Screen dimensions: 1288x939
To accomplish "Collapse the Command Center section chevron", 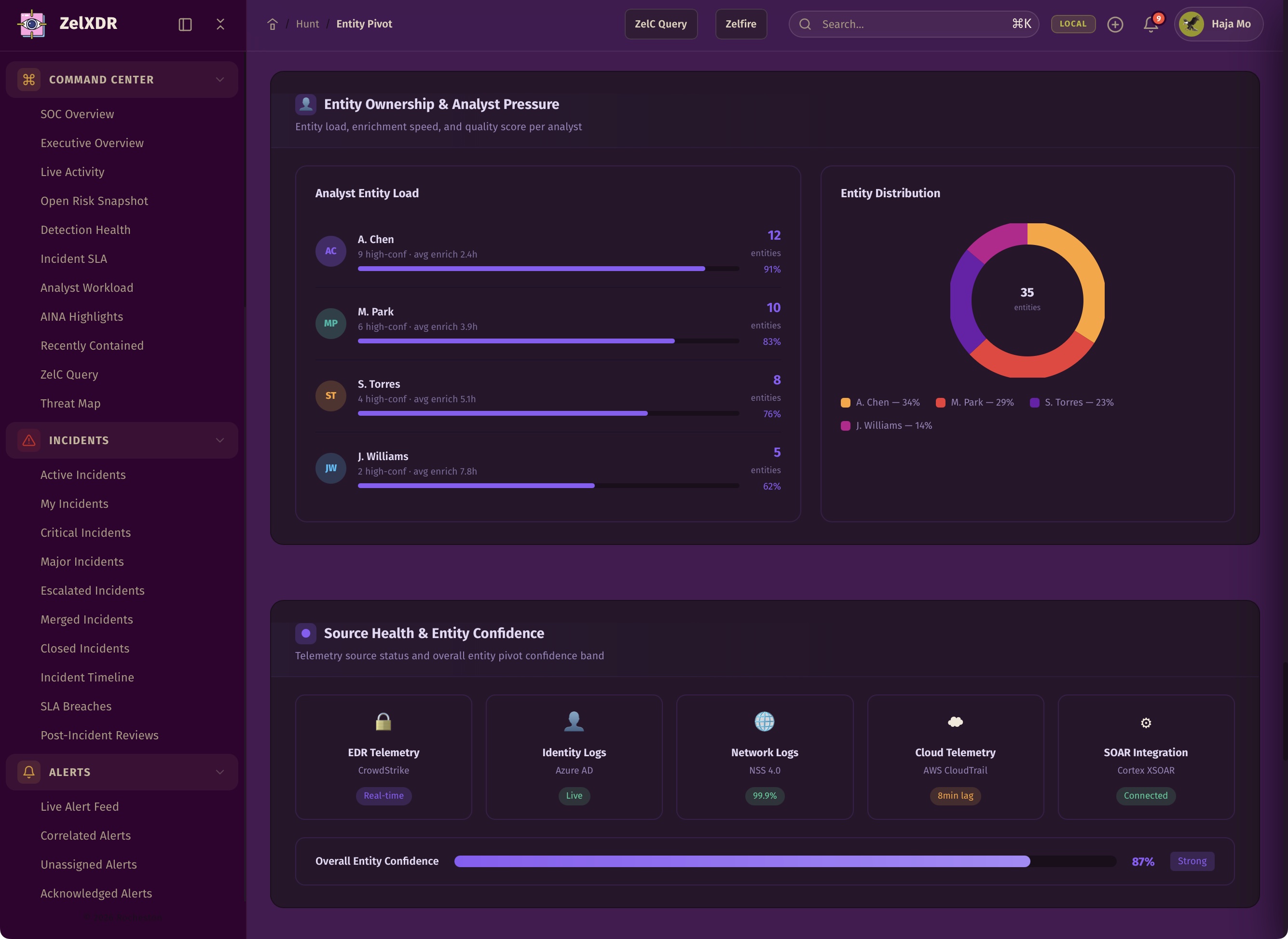I will pyautogui.click(x=220, y=80).
